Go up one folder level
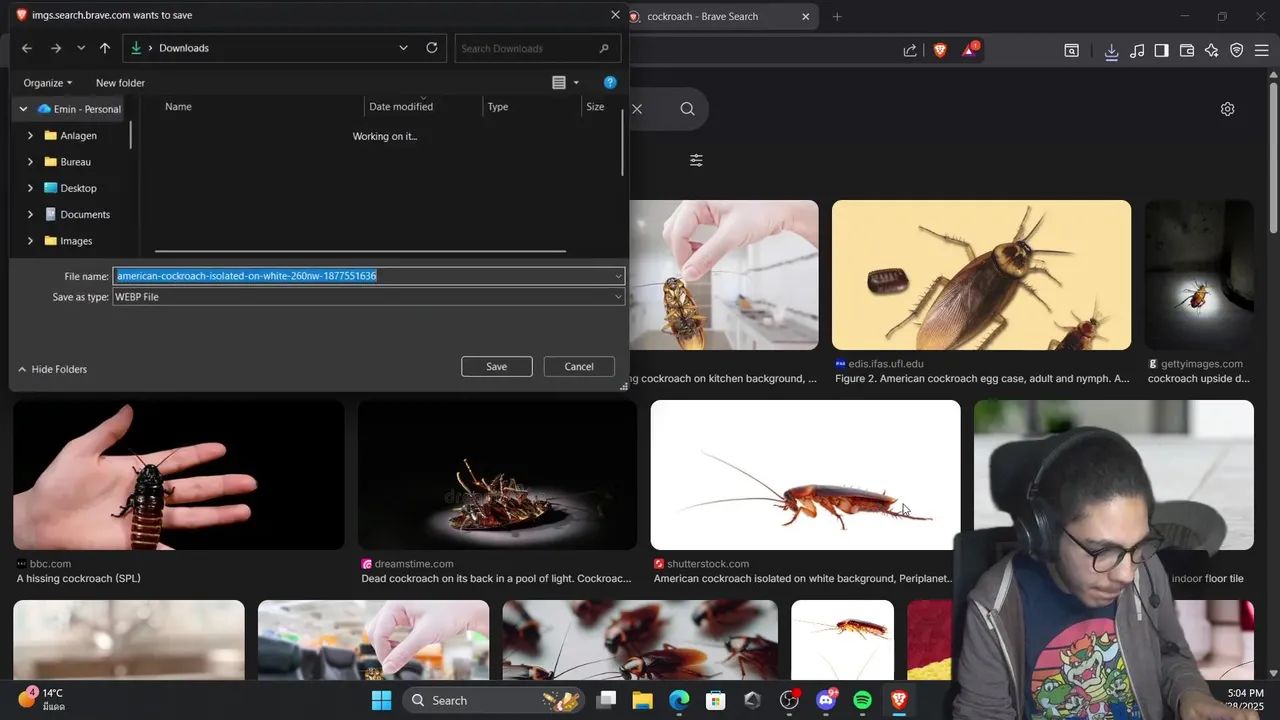Viewport: 1280px width, 720px height. pos(105,48)
